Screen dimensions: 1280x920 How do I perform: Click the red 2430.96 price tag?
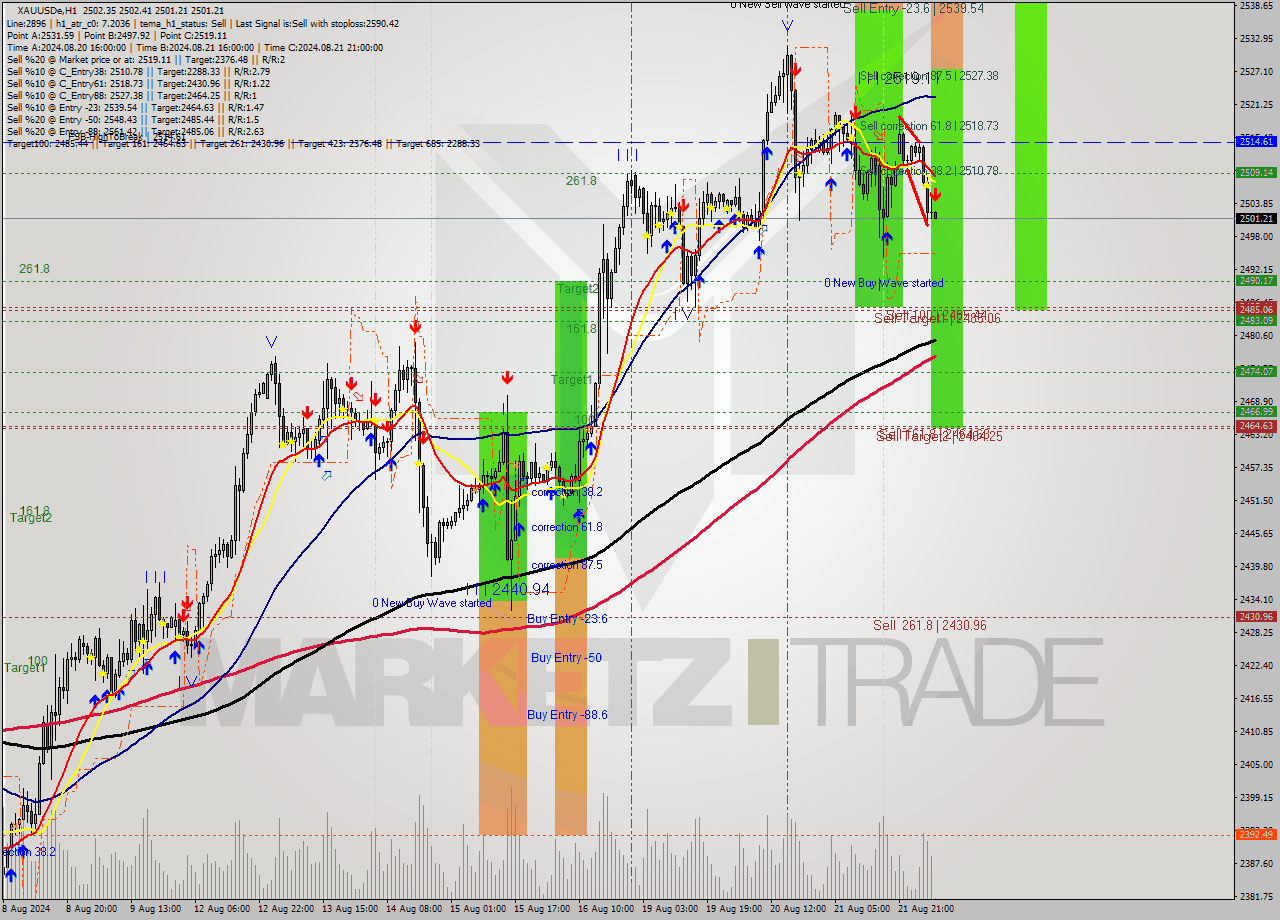(1256, 617)
